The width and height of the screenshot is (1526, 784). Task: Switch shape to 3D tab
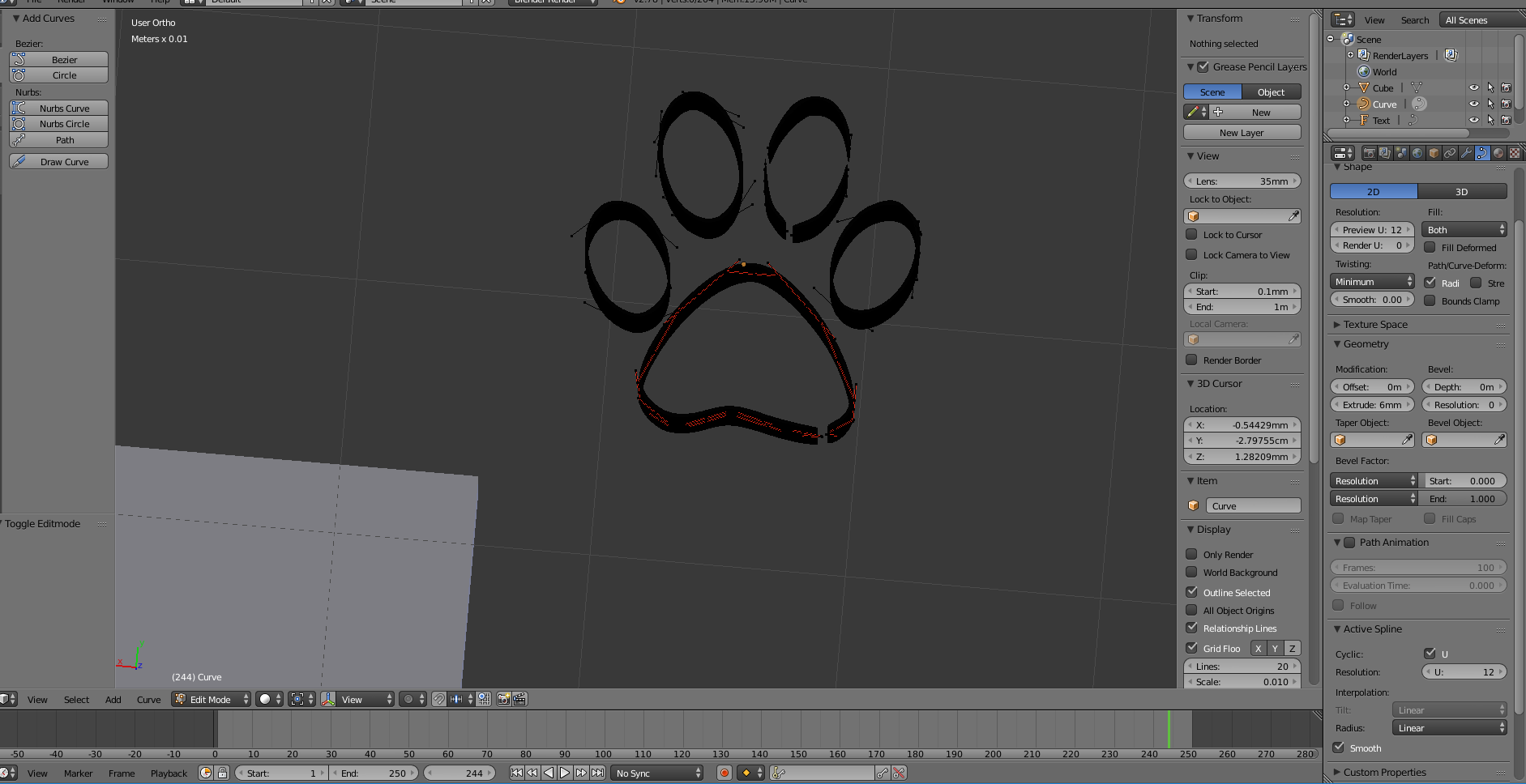[x=1462, y=192]
